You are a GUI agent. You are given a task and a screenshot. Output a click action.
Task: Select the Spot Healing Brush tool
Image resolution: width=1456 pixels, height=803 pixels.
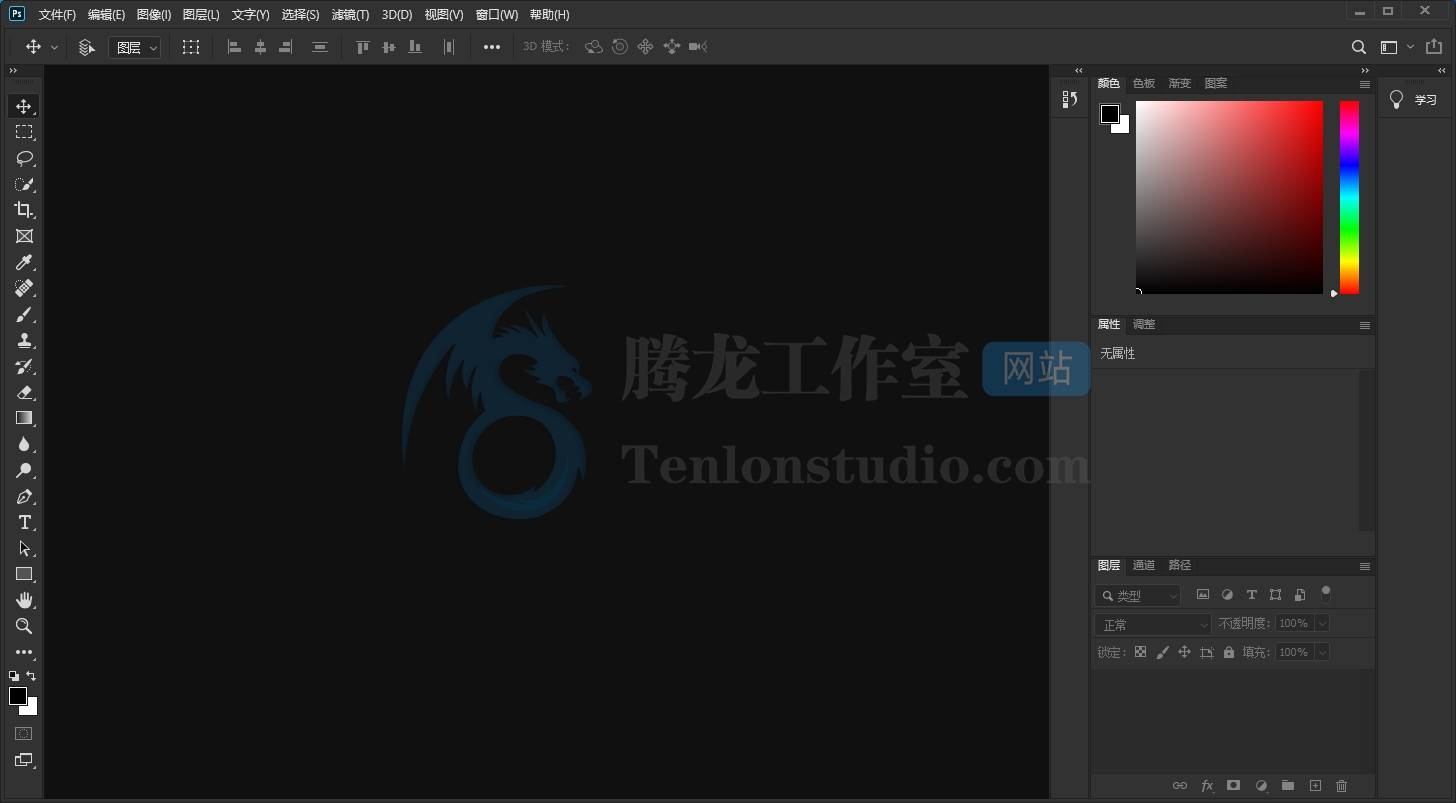click(x=24, y=288)
